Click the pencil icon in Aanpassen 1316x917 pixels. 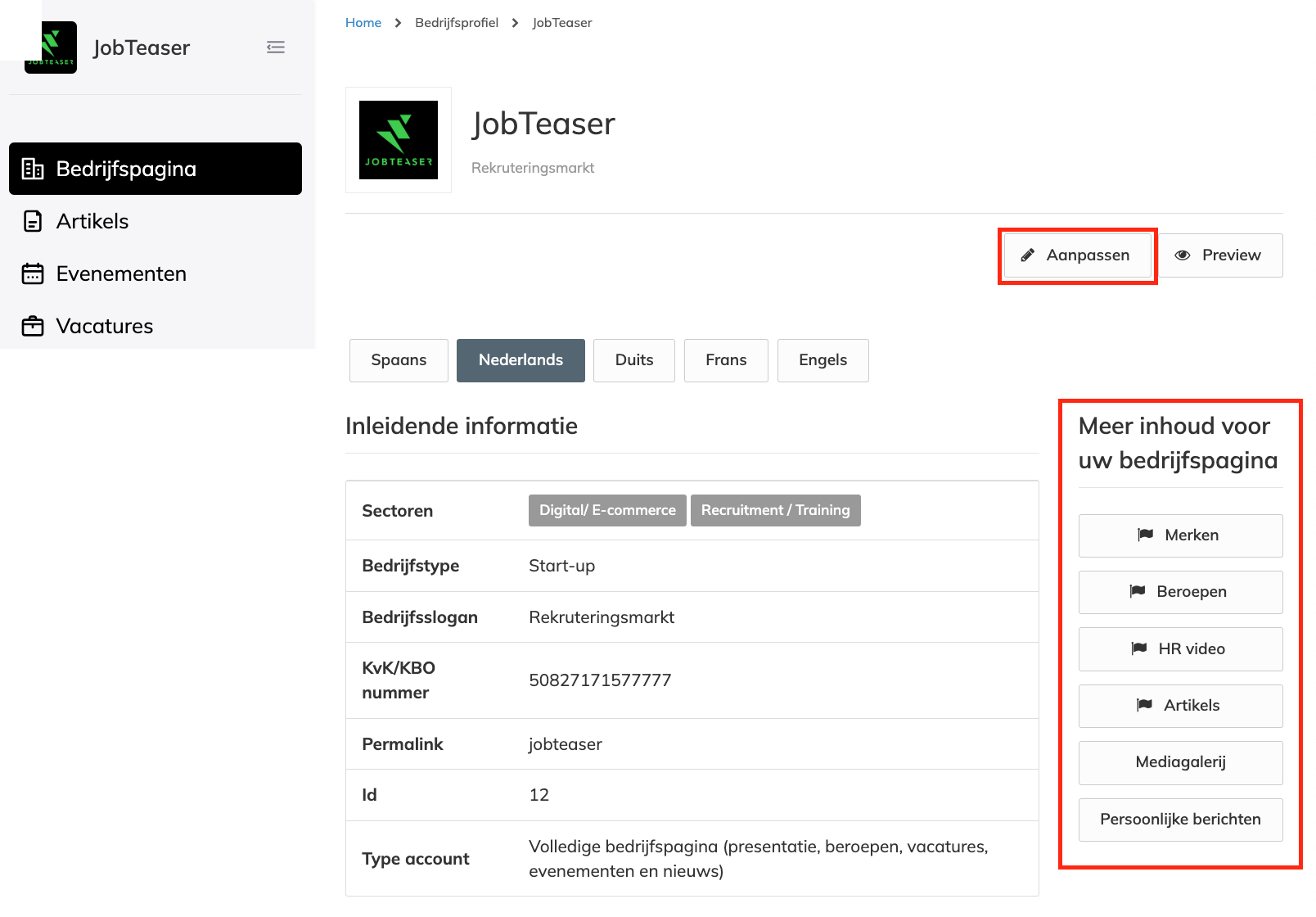(x=1028, y=255)
